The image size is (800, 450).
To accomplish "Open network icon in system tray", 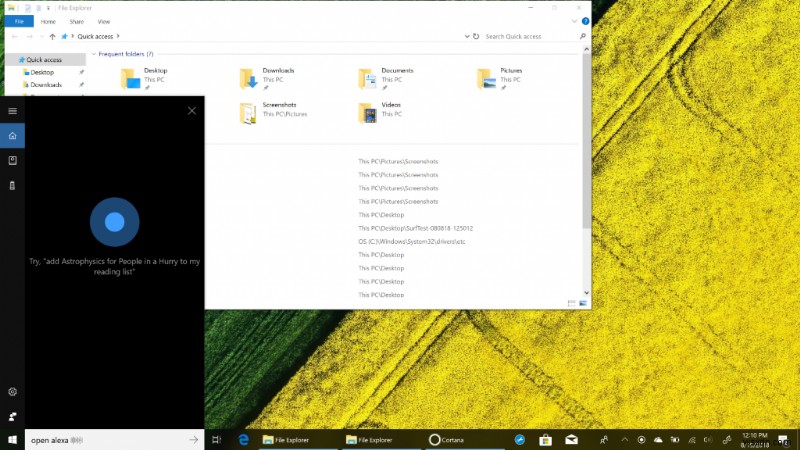I will coord(692,440).
